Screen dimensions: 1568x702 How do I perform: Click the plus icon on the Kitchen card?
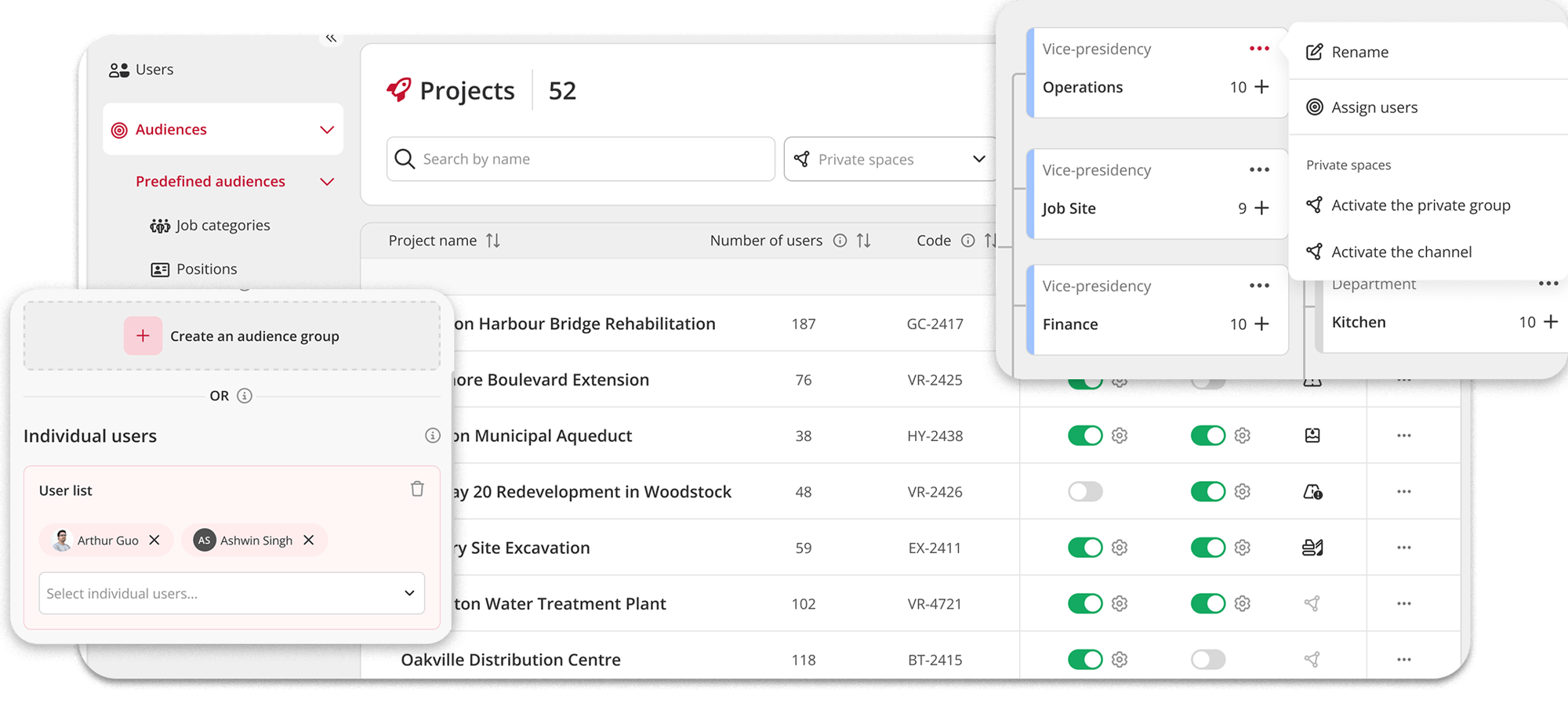[x=1551, y=322]
